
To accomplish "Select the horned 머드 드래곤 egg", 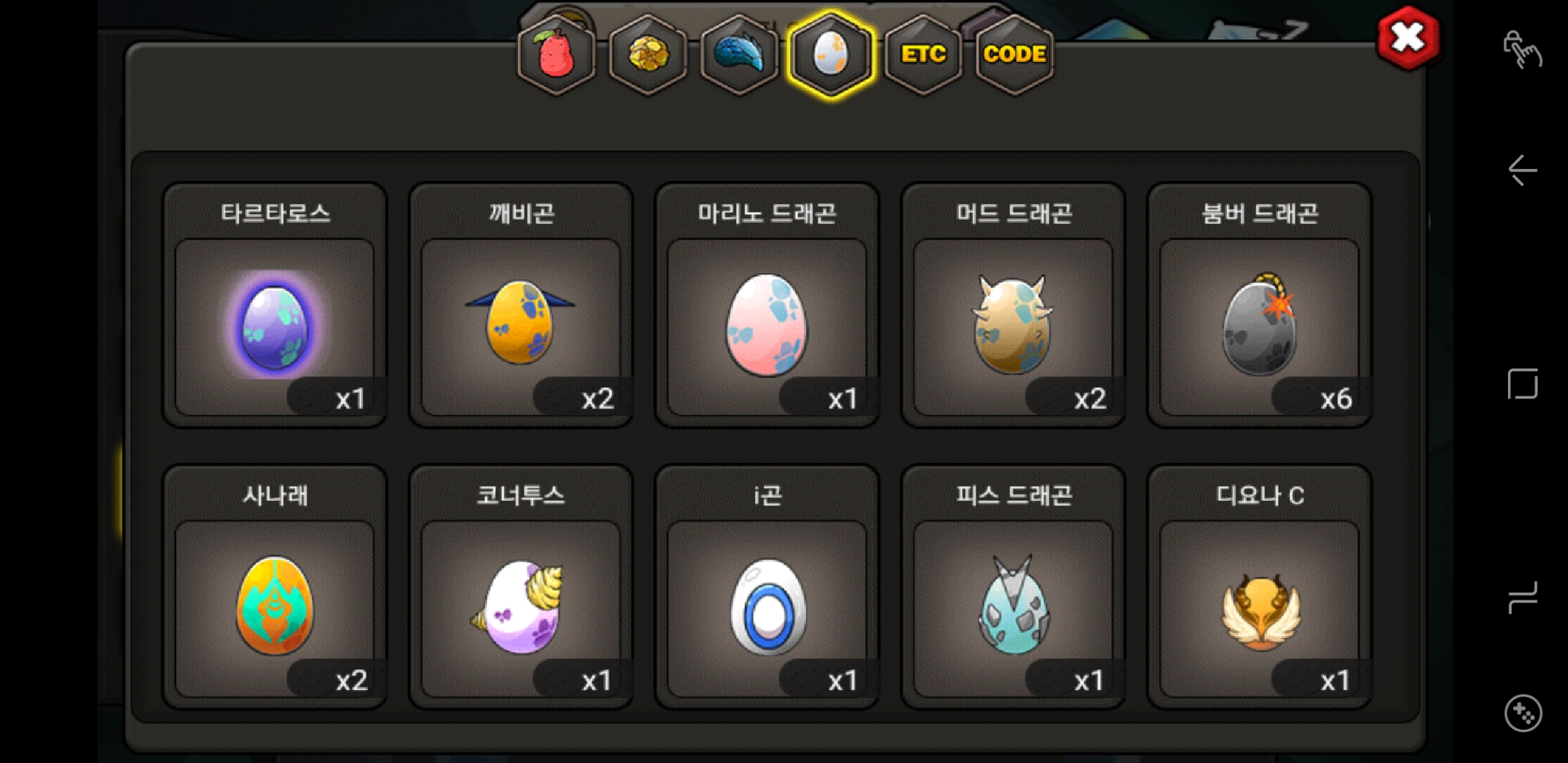I will coord(1014,305).
